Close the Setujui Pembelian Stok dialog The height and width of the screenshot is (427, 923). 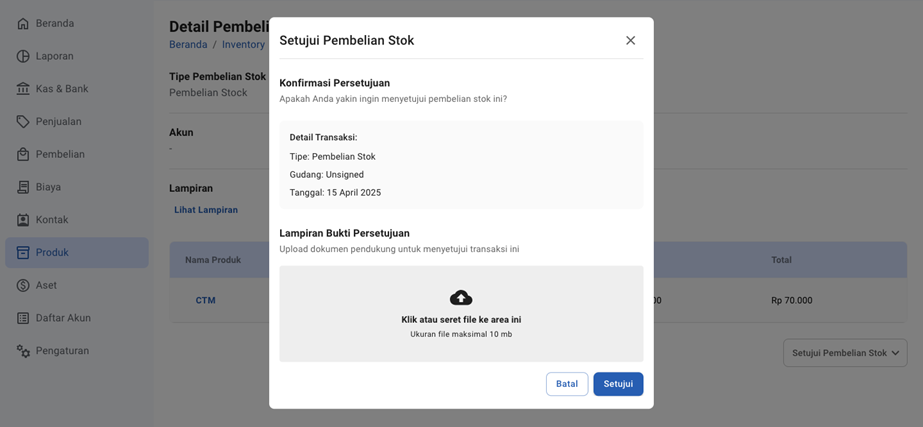[630, 40]
